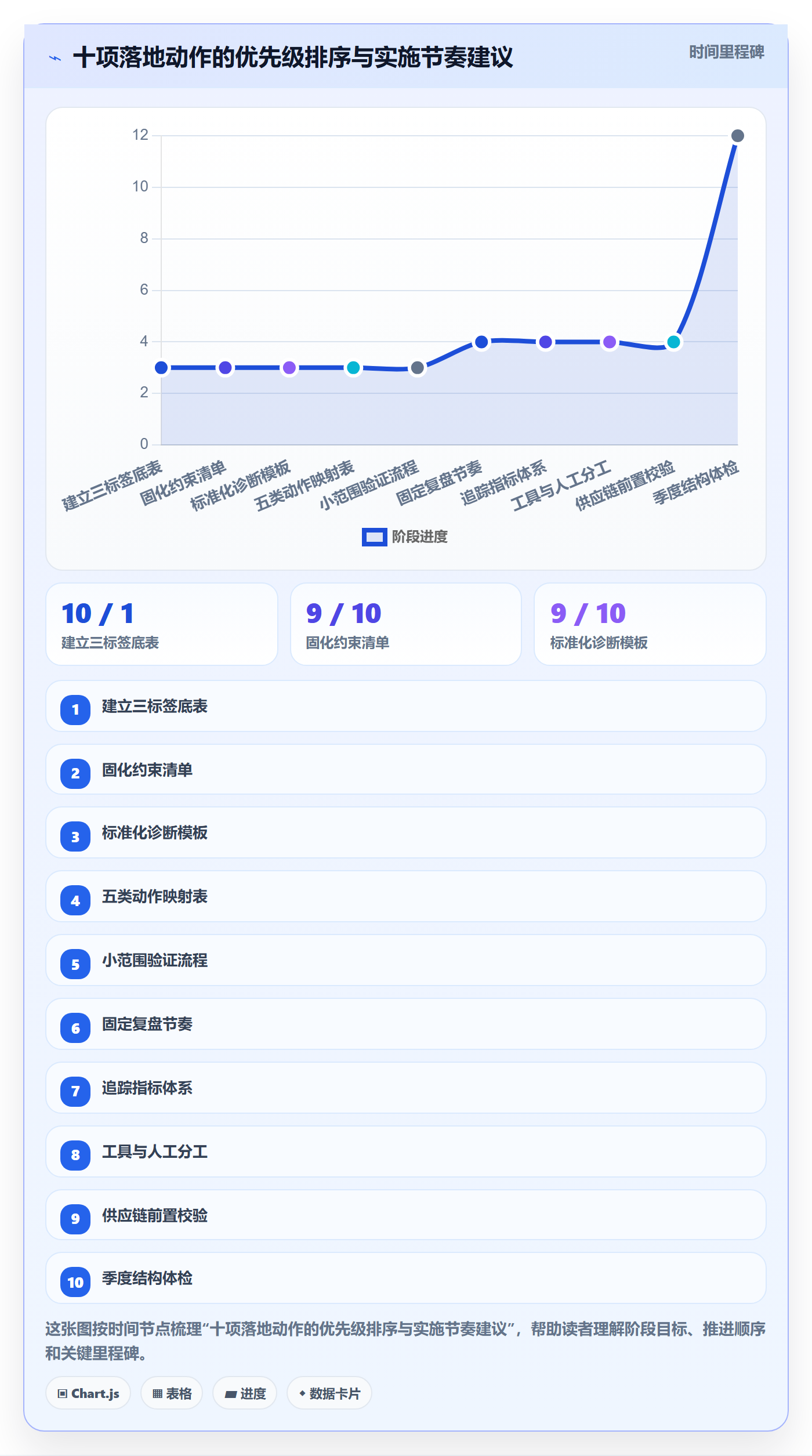This screenshot has width=812, height=1456.
Task: Click the 追踪指标体系 list row text
Action: (147, 1088)
